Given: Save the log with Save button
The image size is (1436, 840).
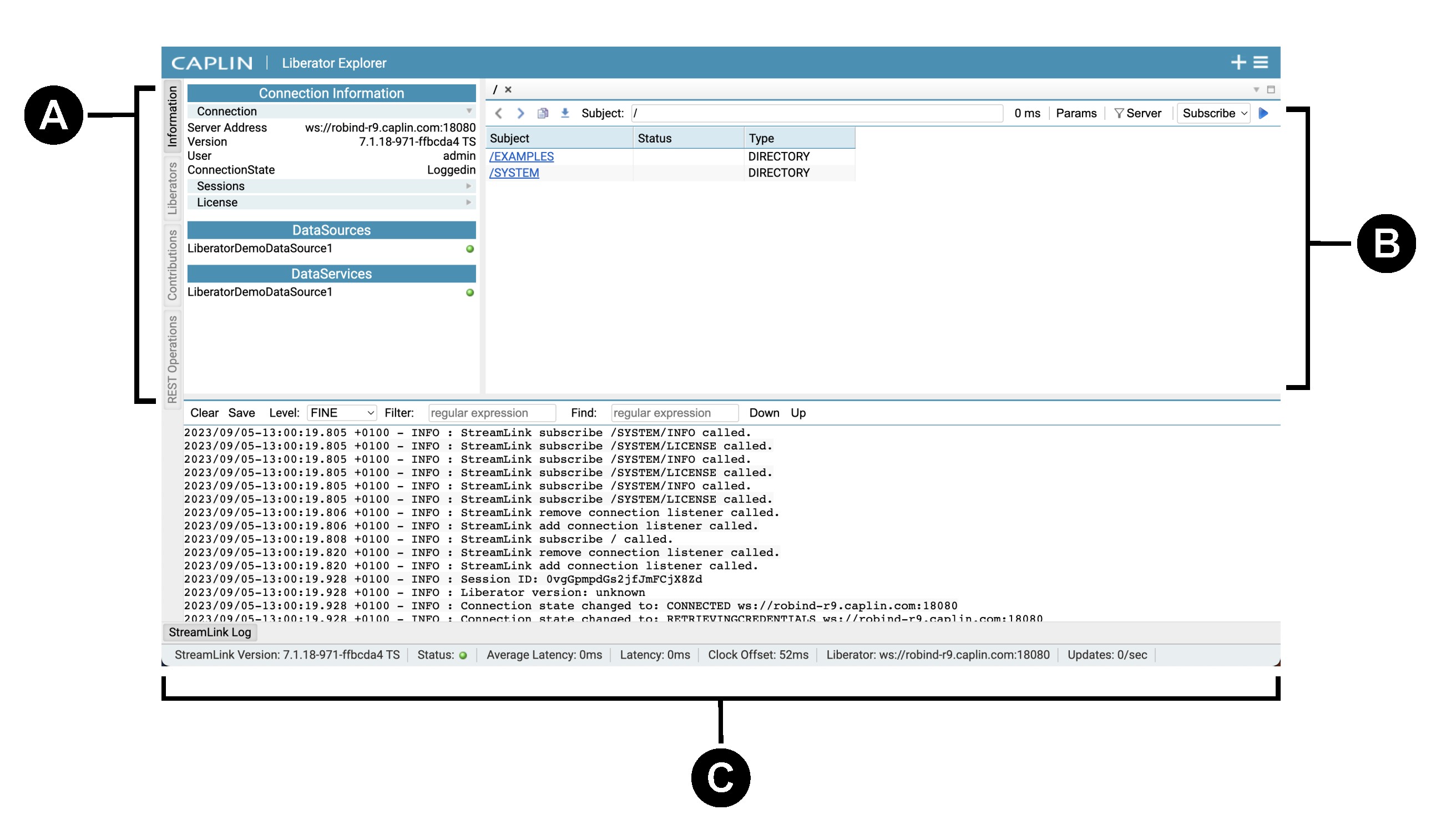Looking at the screenshot, I should (241, 413).
